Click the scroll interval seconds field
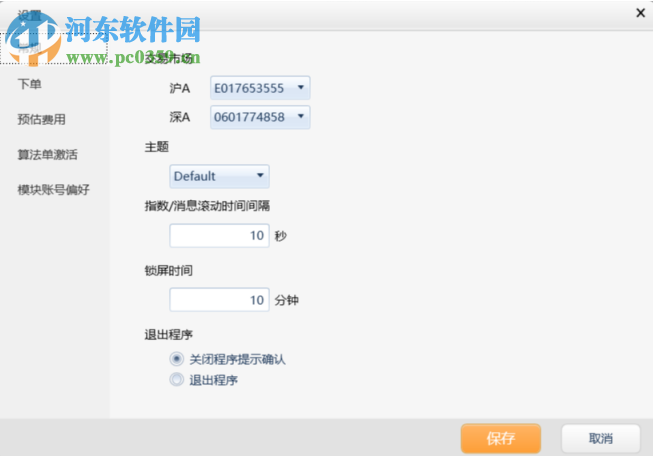Image resolution: width=653 pixels, height=456 pixels. coord(219,235)
